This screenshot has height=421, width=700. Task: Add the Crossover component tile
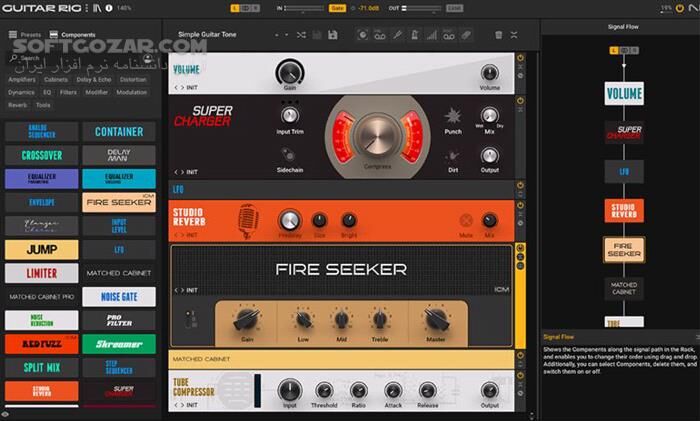(42, 155)
